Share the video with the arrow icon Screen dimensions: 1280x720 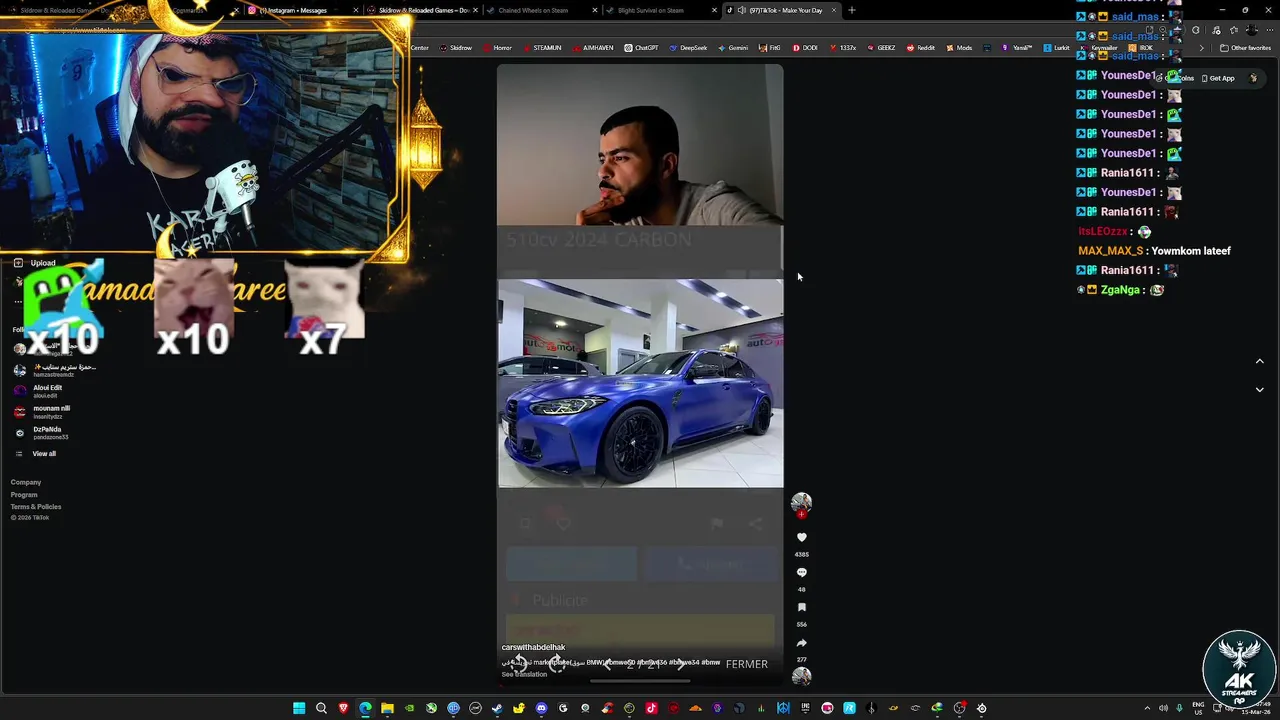click(801, 643)
